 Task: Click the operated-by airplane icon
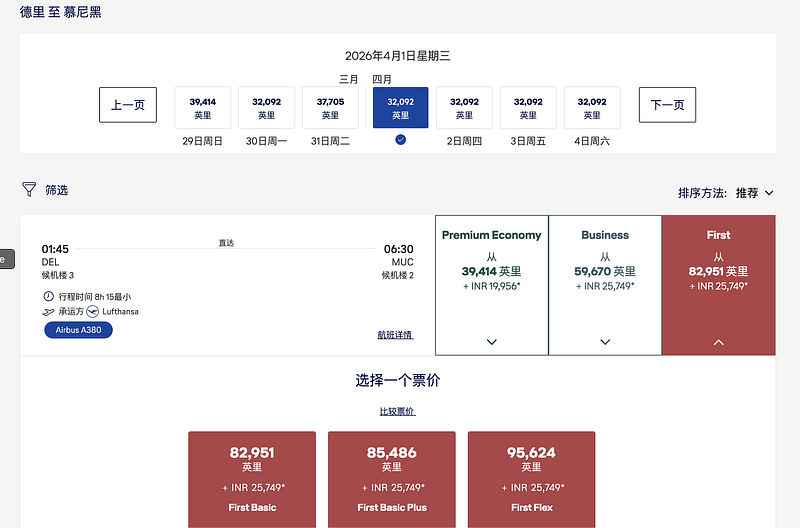pos(48,312)
